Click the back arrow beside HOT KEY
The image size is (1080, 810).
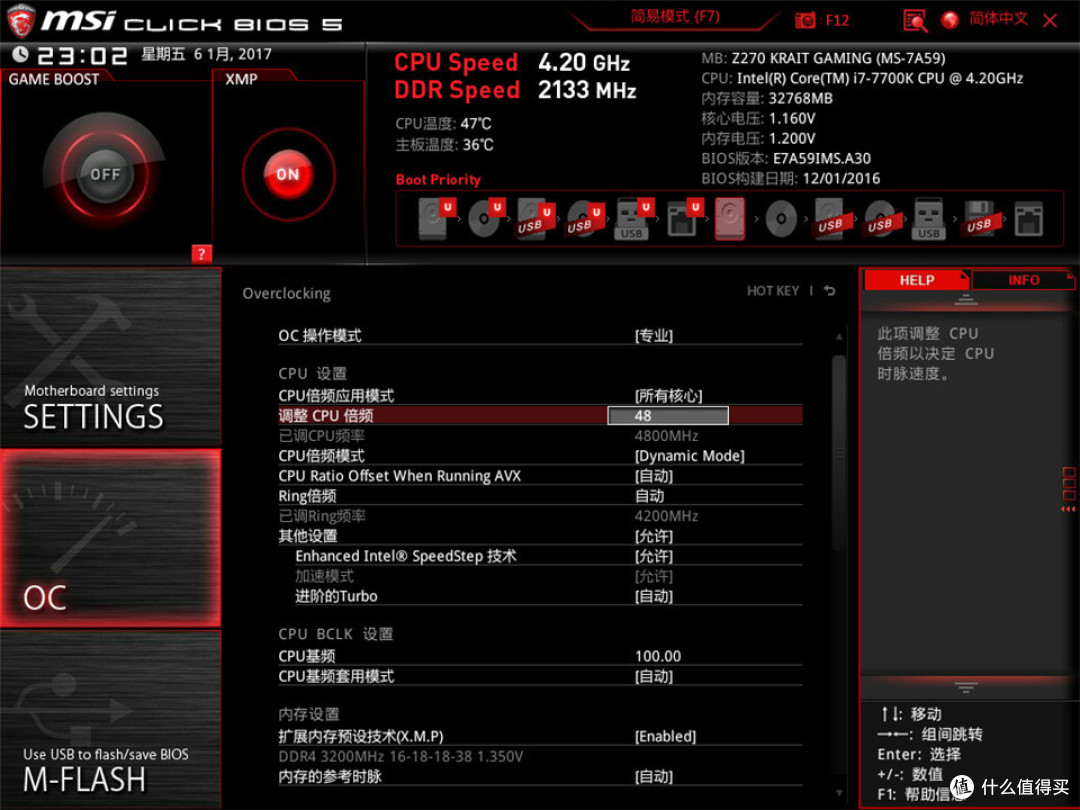(x=829, y=291)
